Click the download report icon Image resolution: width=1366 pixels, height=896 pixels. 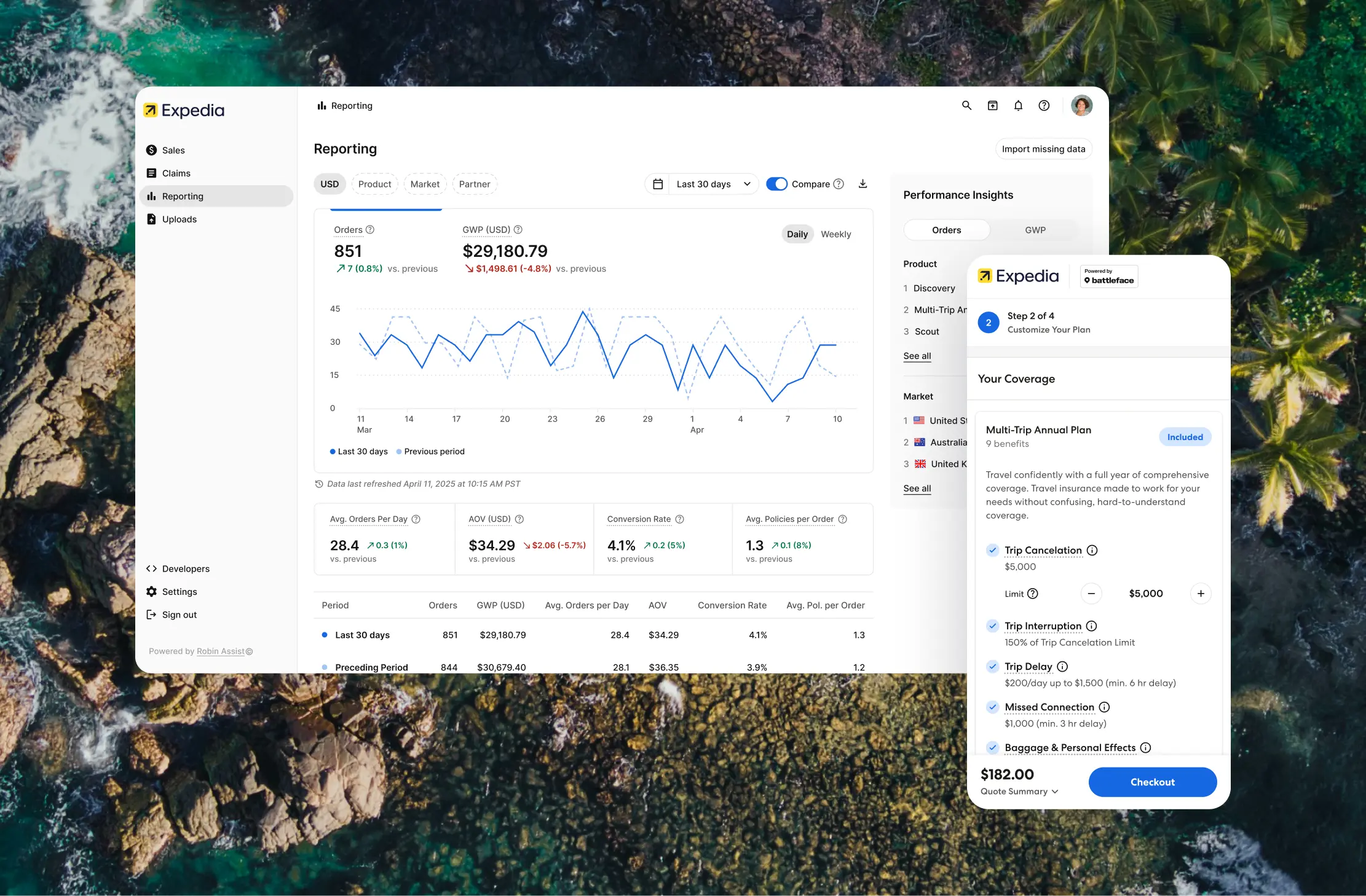(863, 184)
